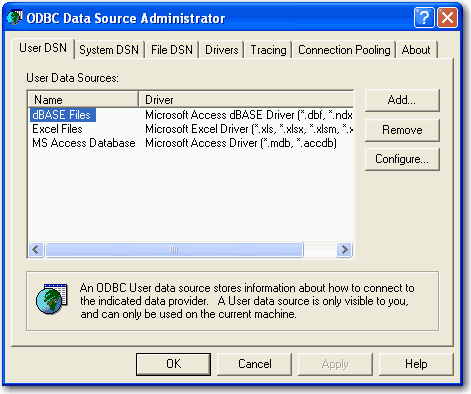Select the MS Access Database entry

pyautogui.click(x=84, y=143)
